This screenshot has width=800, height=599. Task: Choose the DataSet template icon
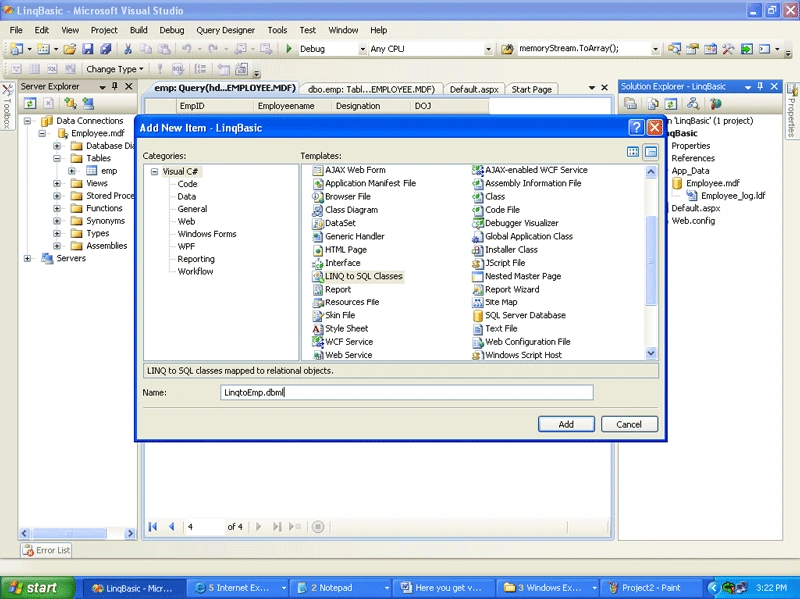[x=317, y=223]
